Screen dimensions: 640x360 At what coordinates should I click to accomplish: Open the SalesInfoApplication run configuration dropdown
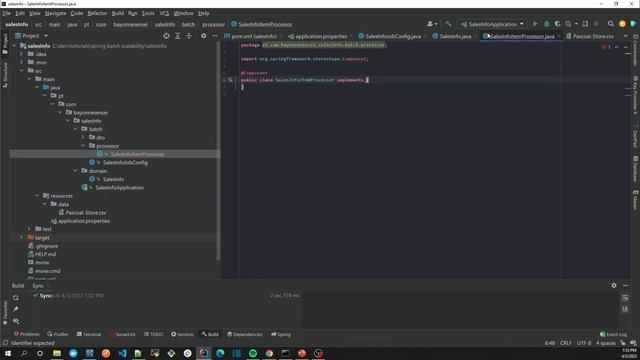(x=492, y=24)
